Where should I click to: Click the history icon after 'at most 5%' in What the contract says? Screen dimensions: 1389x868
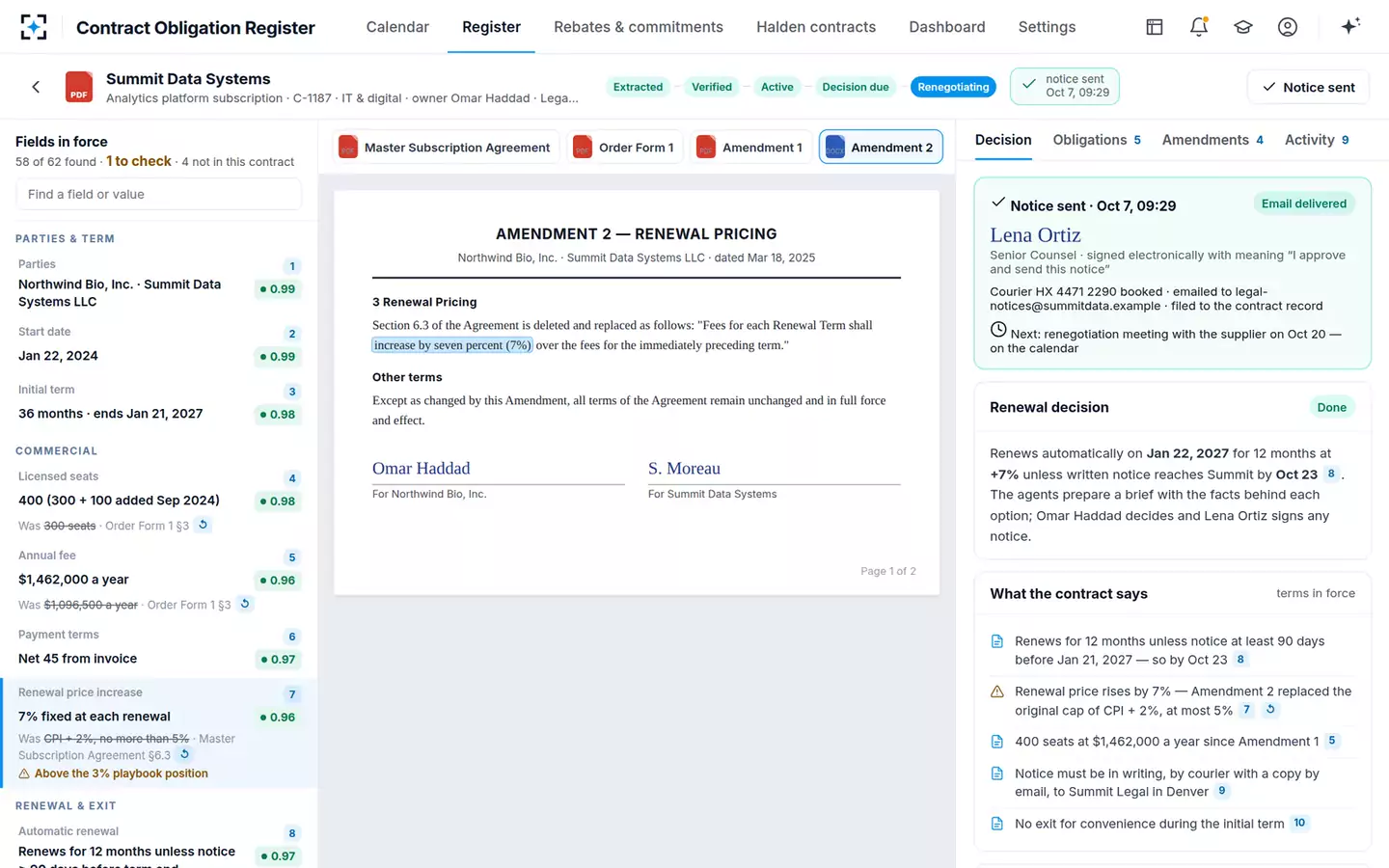click(x=1270, y=710)
